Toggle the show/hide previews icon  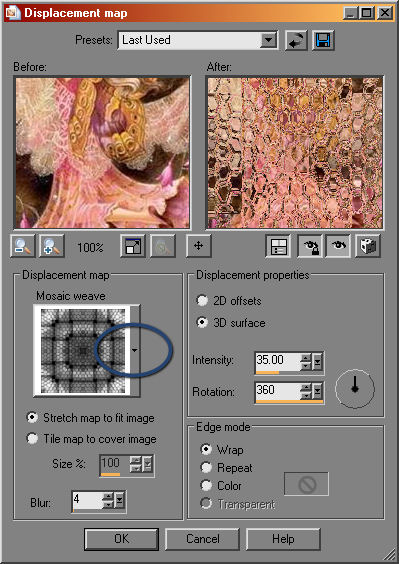(278, 246)
